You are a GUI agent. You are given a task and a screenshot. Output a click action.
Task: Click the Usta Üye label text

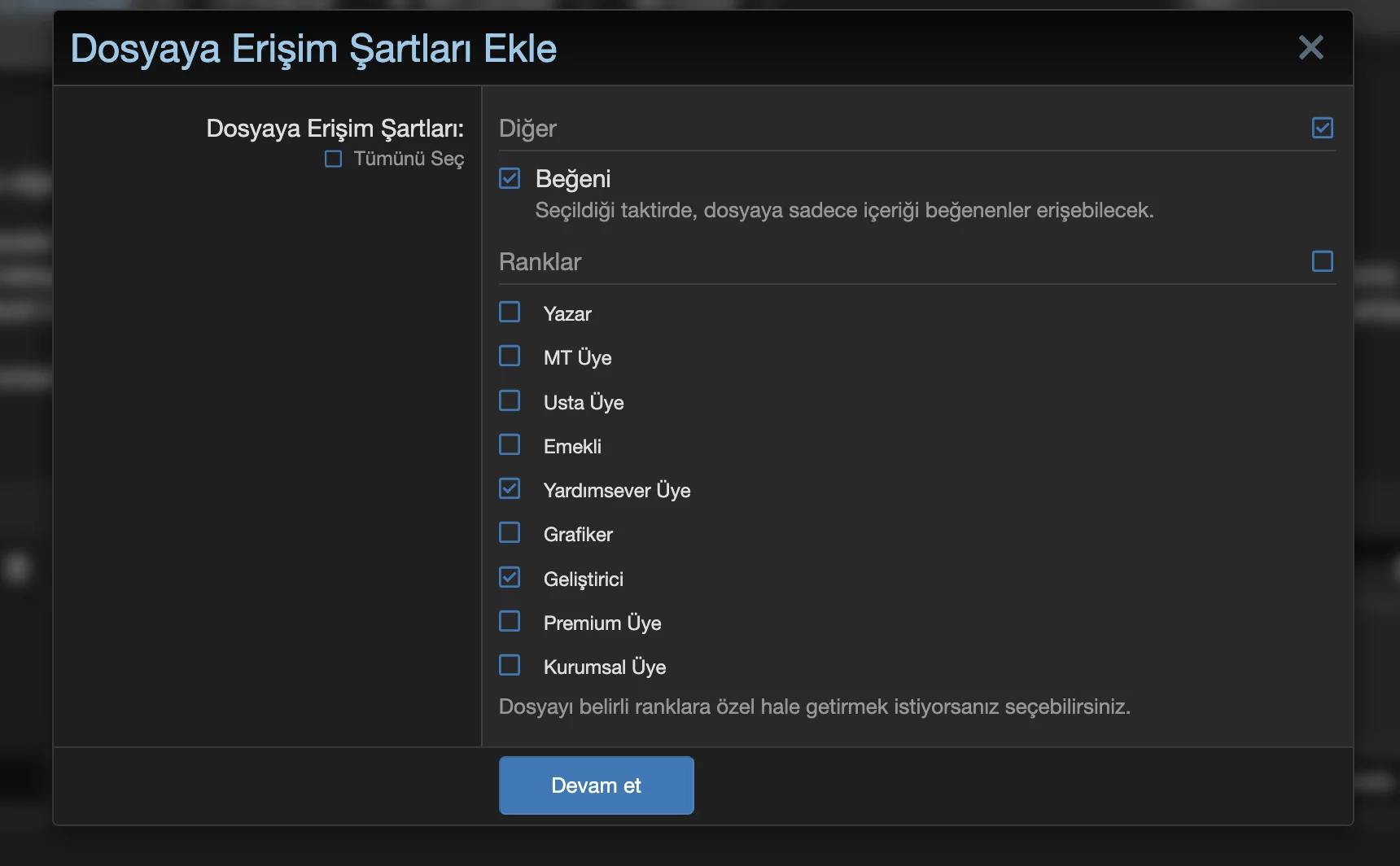pyautogui.click(x=584, y=403)
